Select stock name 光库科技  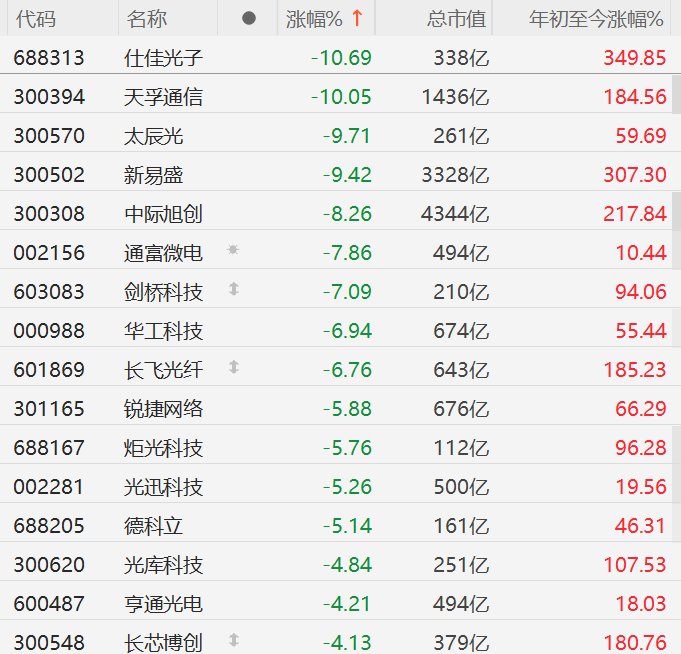[x=163, y=565]
